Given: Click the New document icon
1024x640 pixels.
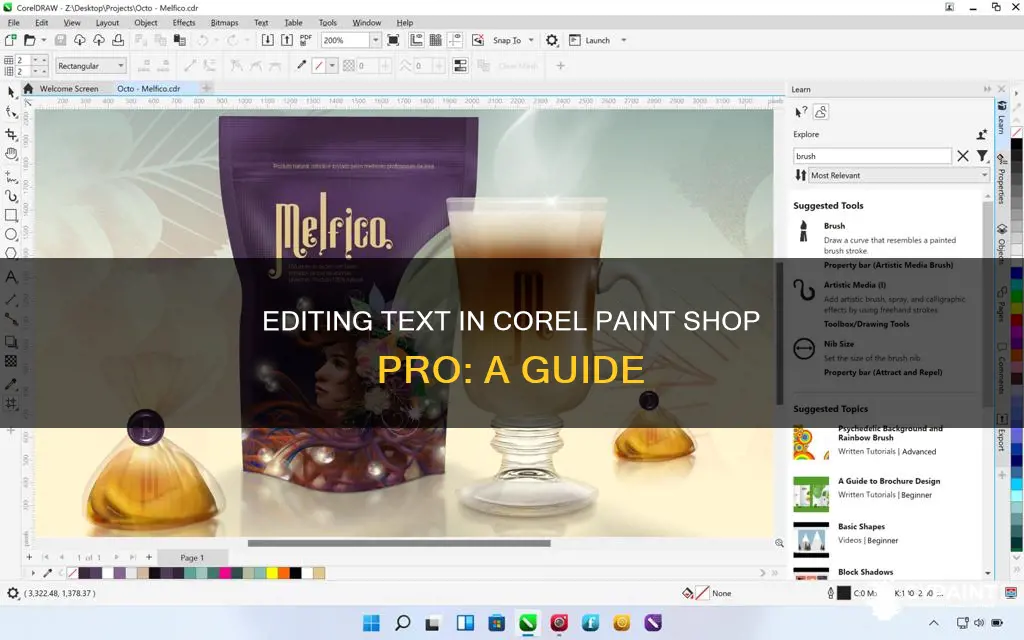Looking at the screenshot, I should point(10,40).
